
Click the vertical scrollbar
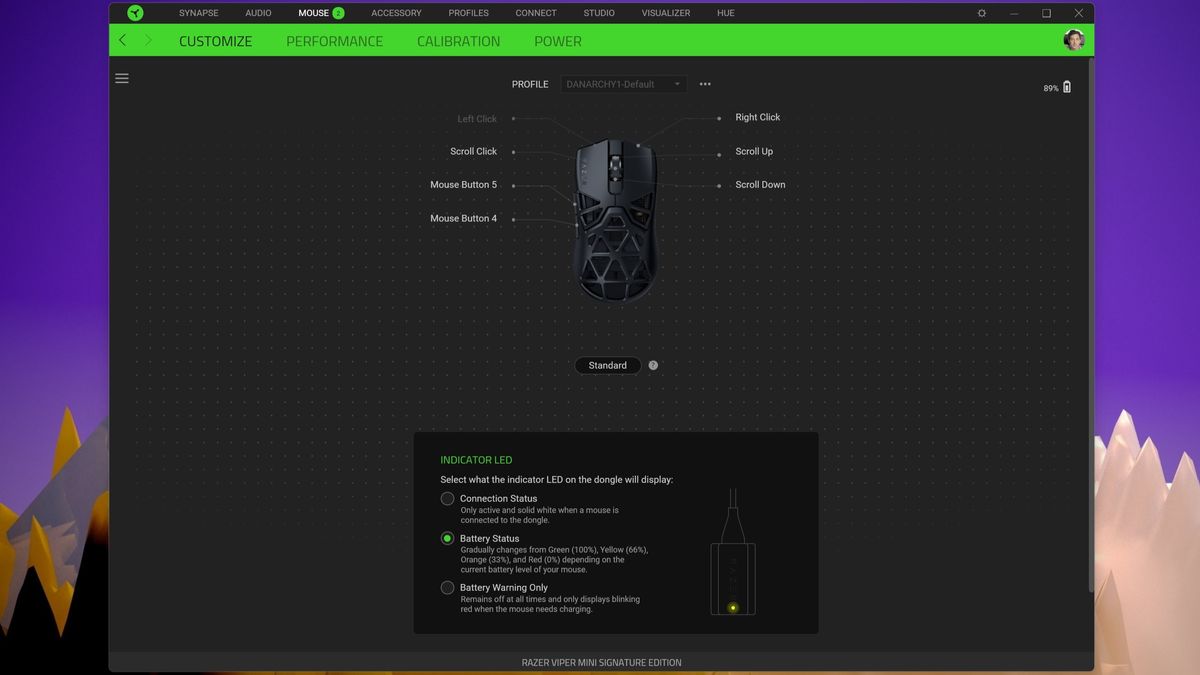tap(1090, 325)
